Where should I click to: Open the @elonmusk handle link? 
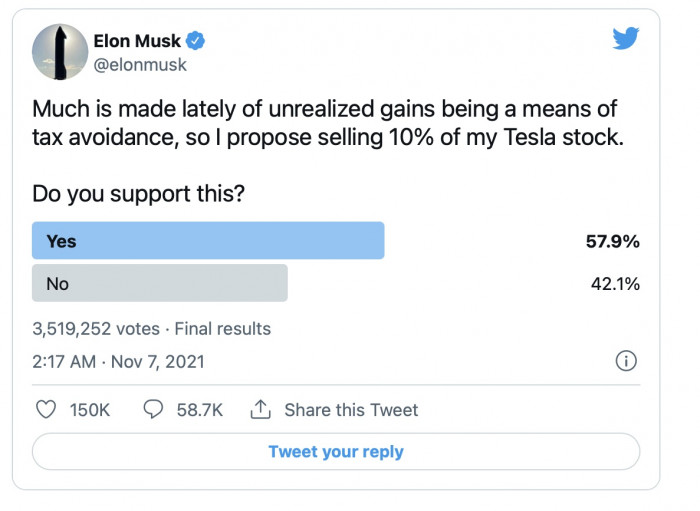coord(140,65)
